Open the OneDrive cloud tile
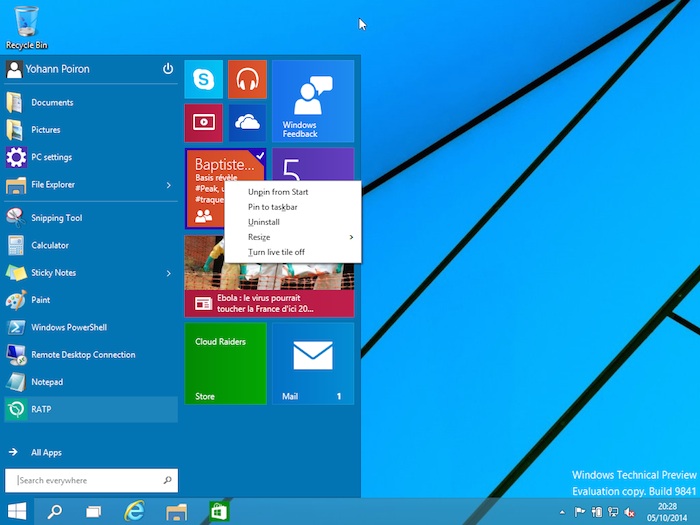The image size is (700, 525). 246,122
